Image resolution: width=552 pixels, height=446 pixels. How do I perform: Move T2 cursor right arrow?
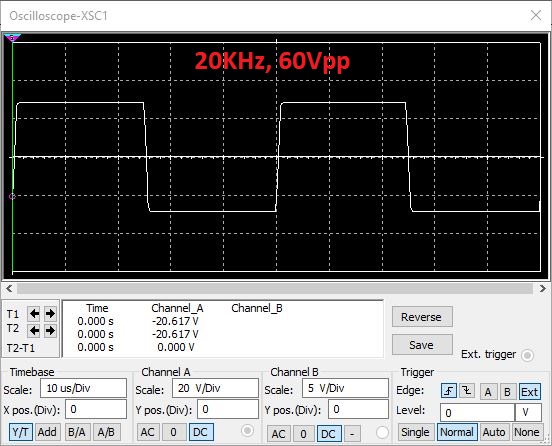50,330
